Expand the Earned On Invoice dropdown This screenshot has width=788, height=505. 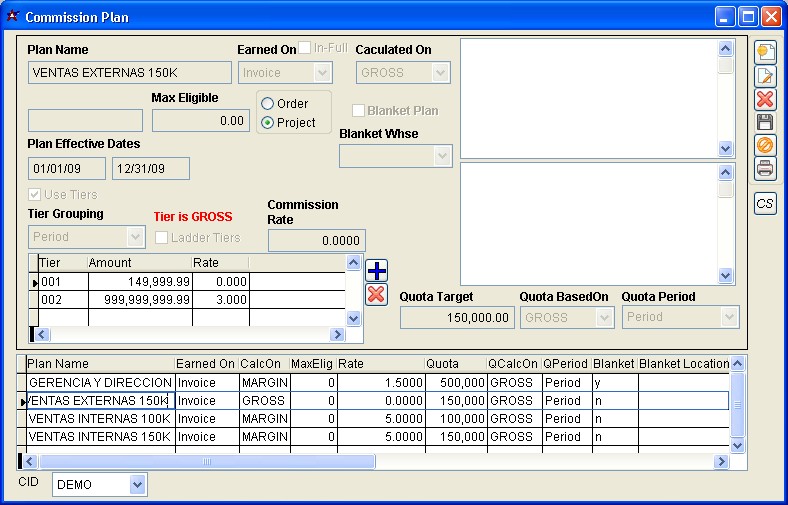[322, 73]
